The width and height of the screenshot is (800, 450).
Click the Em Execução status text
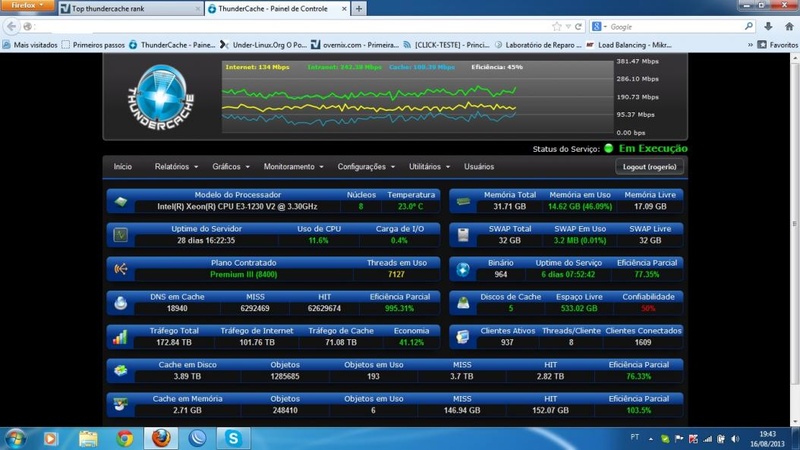[653, 148]
